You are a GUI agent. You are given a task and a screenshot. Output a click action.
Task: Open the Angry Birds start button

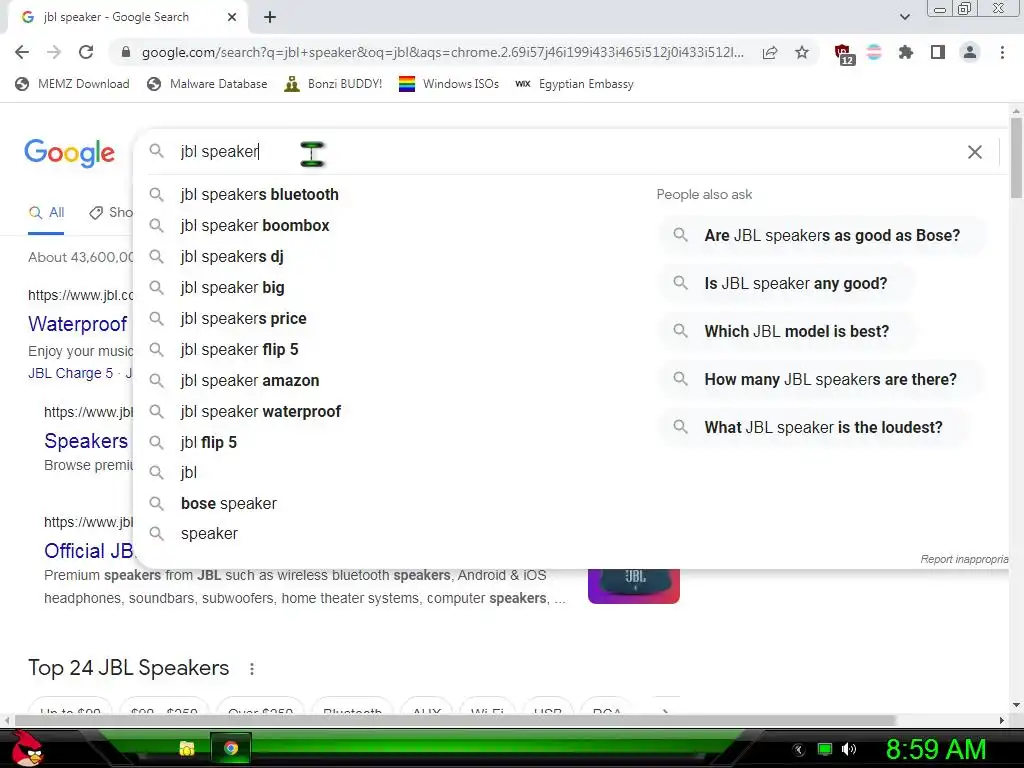pyautogui.click(x=27, y=748)
